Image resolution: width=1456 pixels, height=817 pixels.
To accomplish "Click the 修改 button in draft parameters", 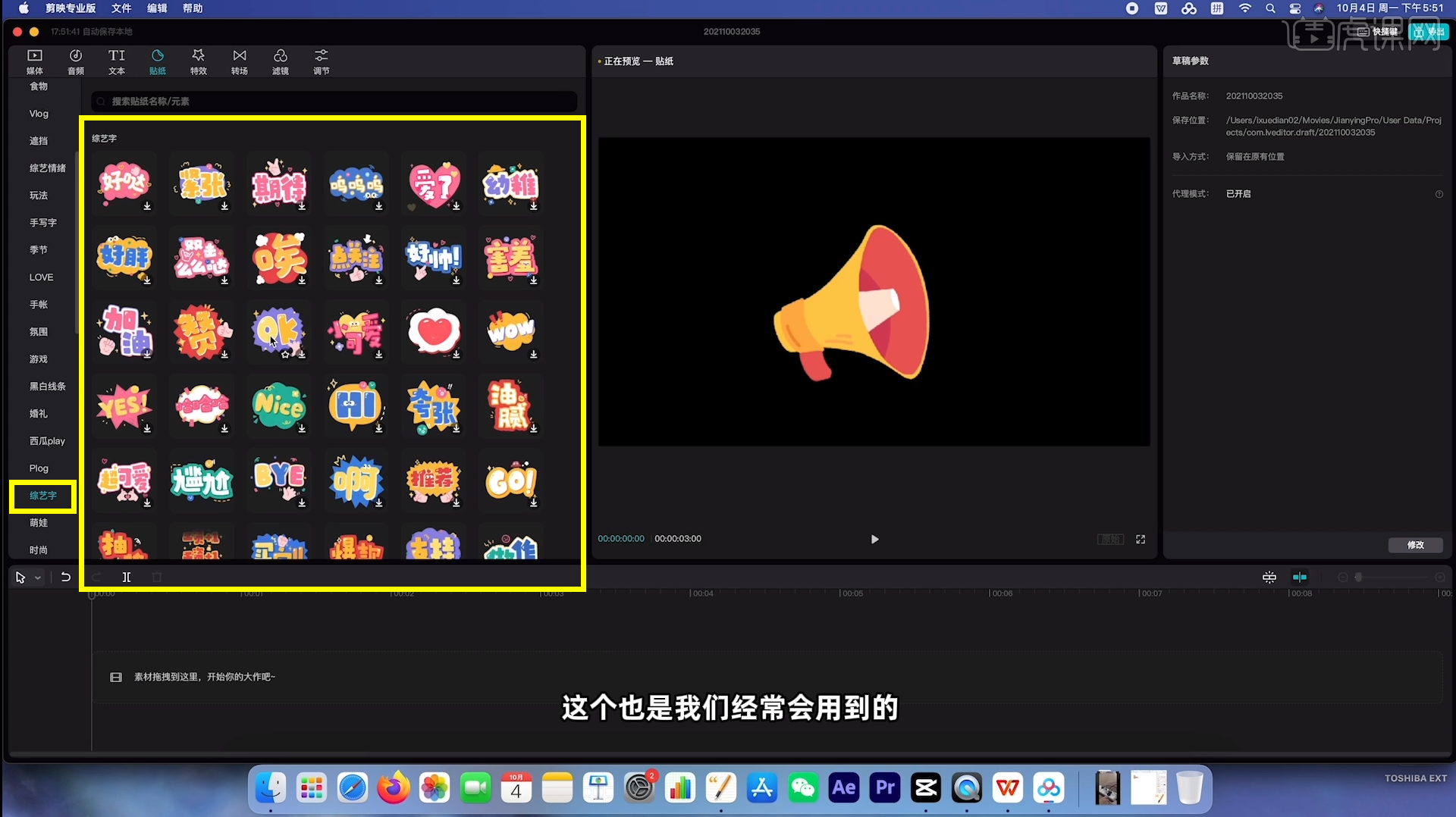I will 1415,545.
